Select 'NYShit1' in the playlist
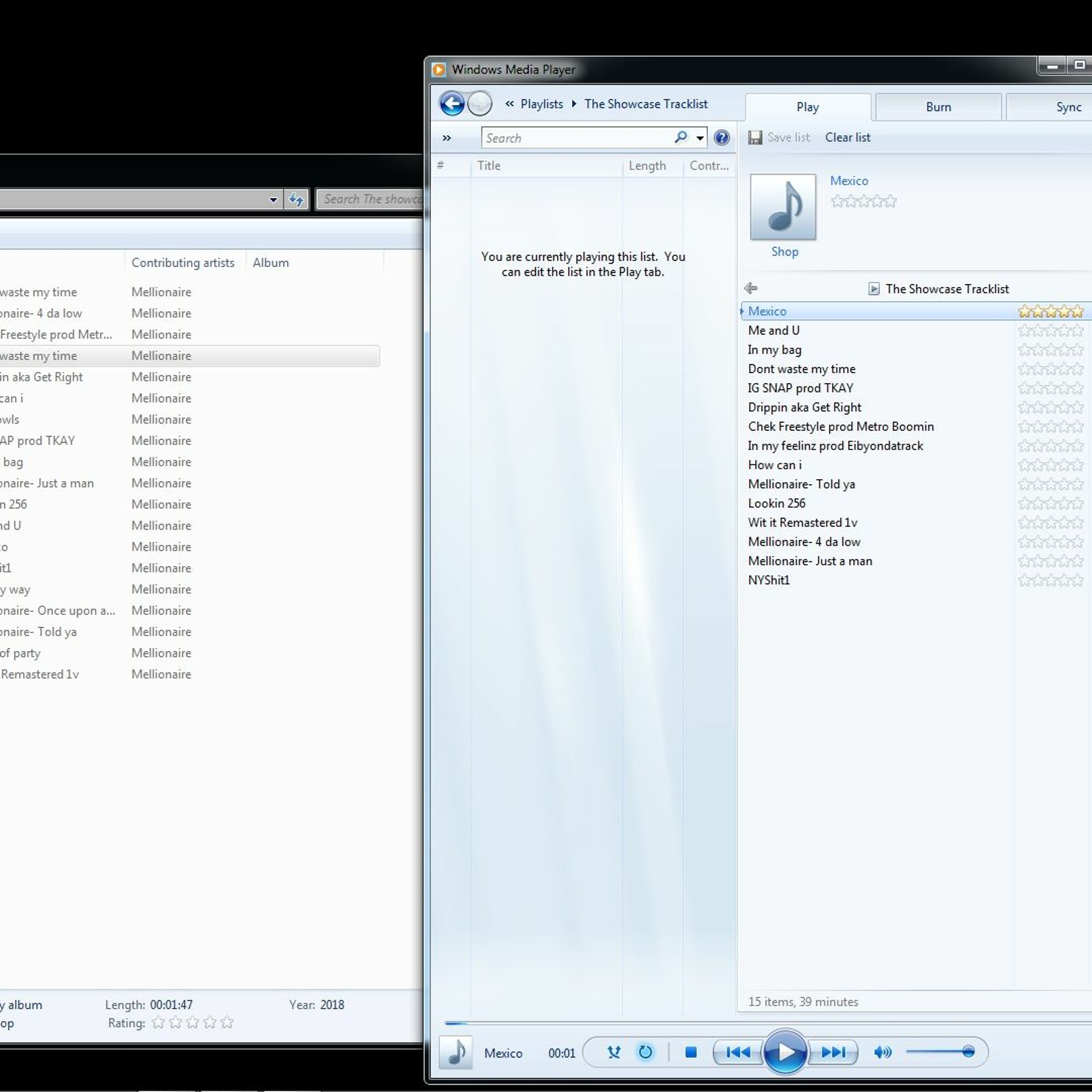Viewport: 1092px width, 1092px height. [769, 580]
